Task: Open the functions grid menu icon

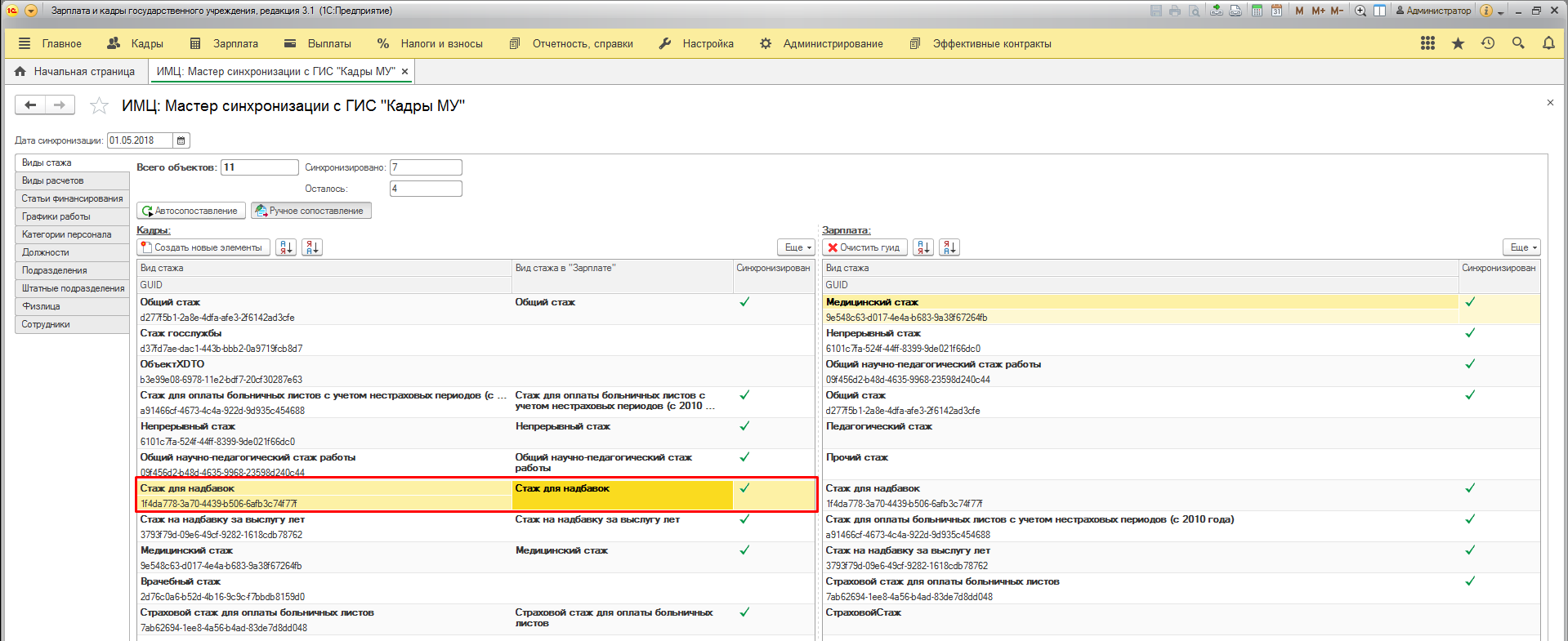Action: (x=1427, y=43)
